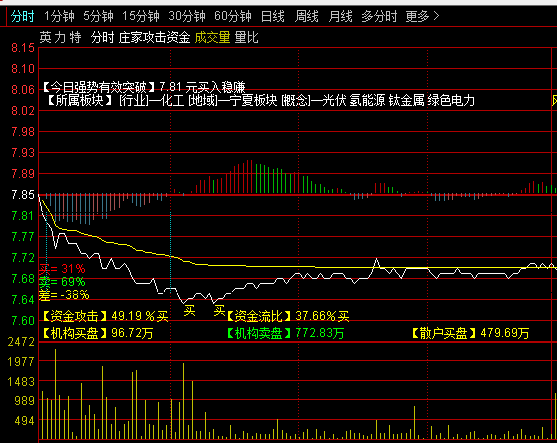Screen dimensions: 557x443
Task: Switch to the 月线 monthly chart
Action: pos(340,16)
